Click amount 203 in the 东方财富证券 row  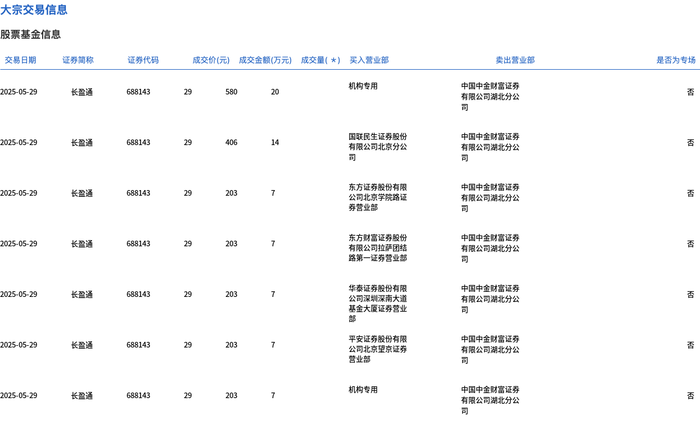coord(231,244)
